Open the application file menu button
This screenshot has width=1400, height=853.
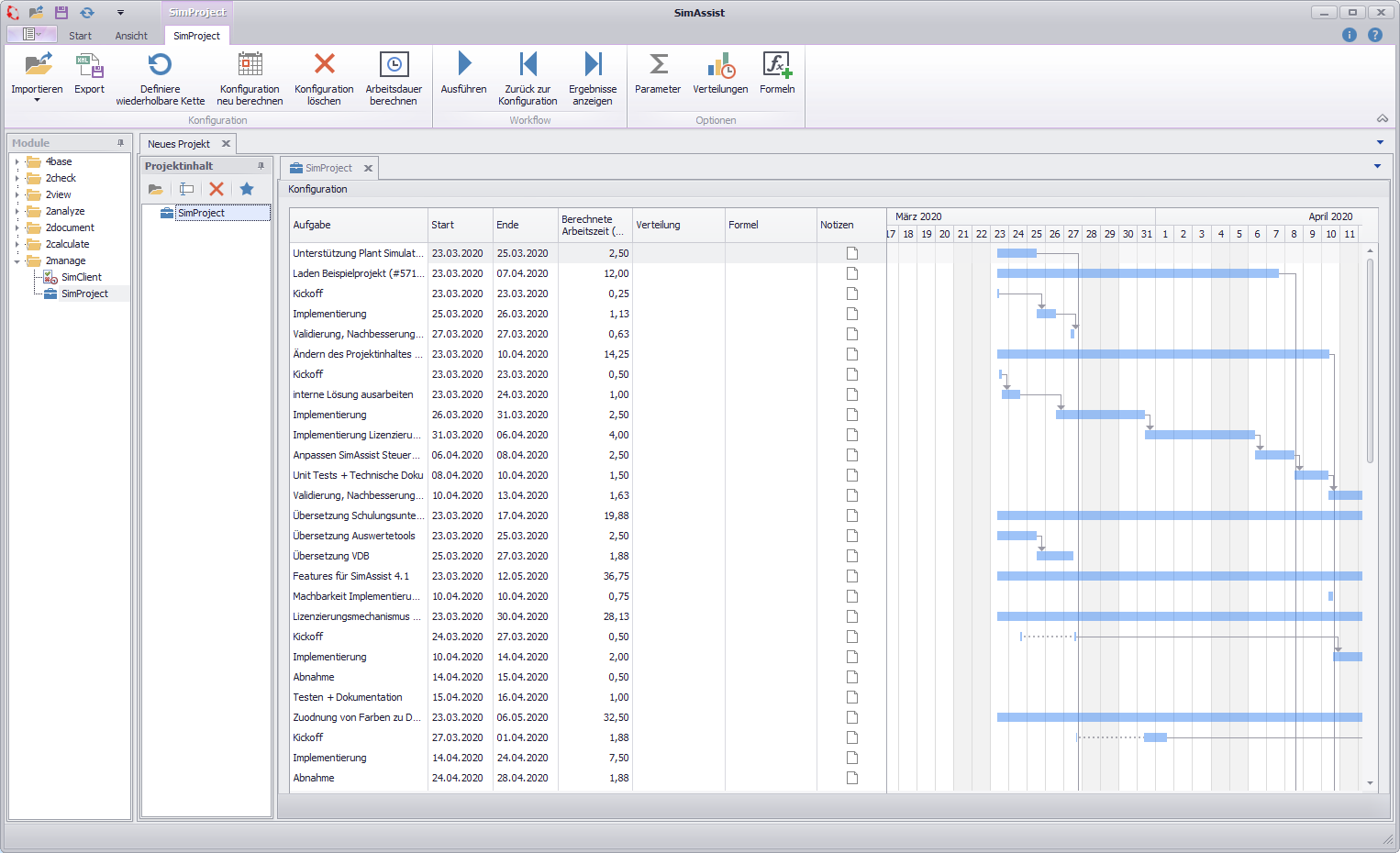31,34
